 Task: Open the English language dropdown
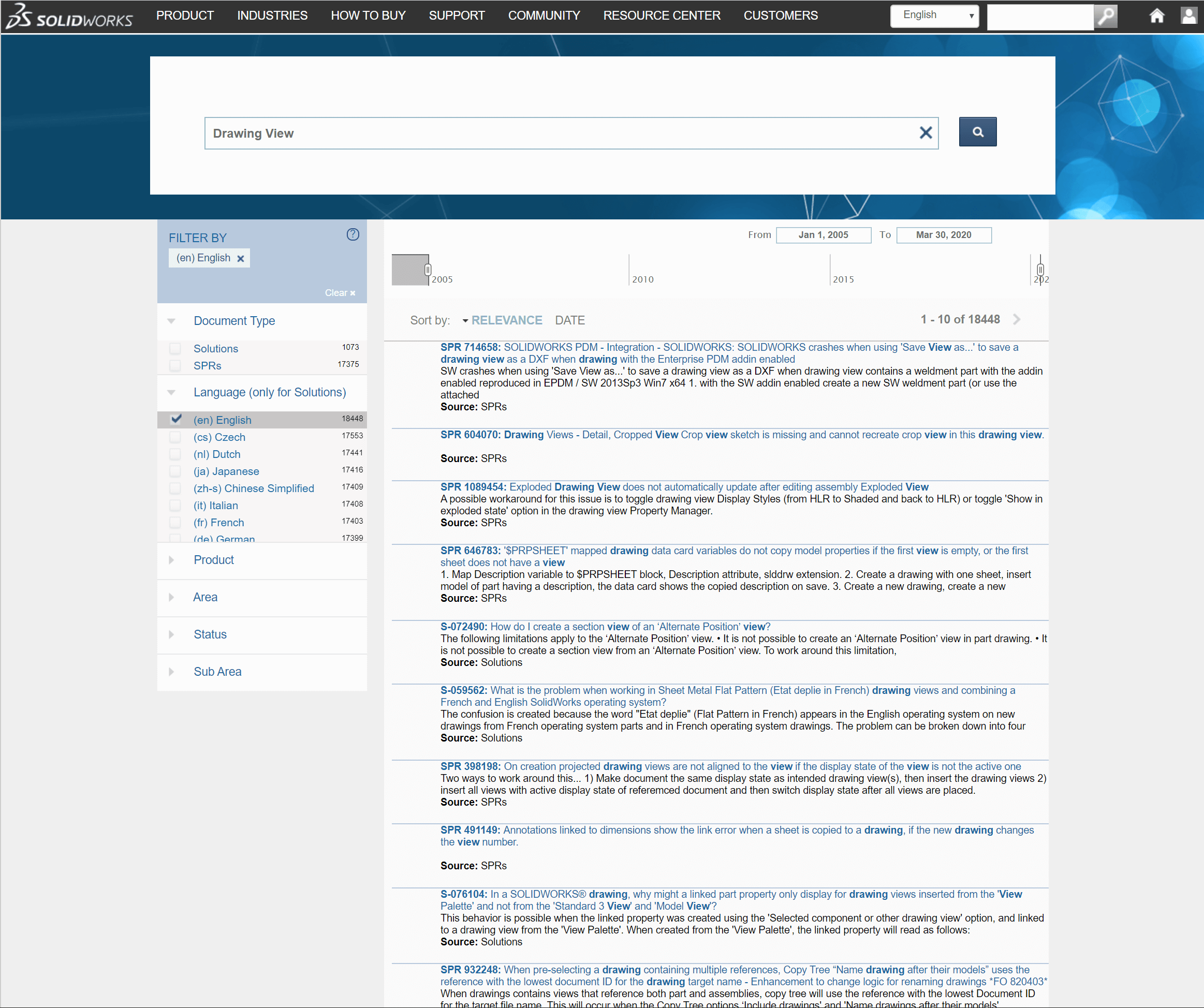coord(934,16)
